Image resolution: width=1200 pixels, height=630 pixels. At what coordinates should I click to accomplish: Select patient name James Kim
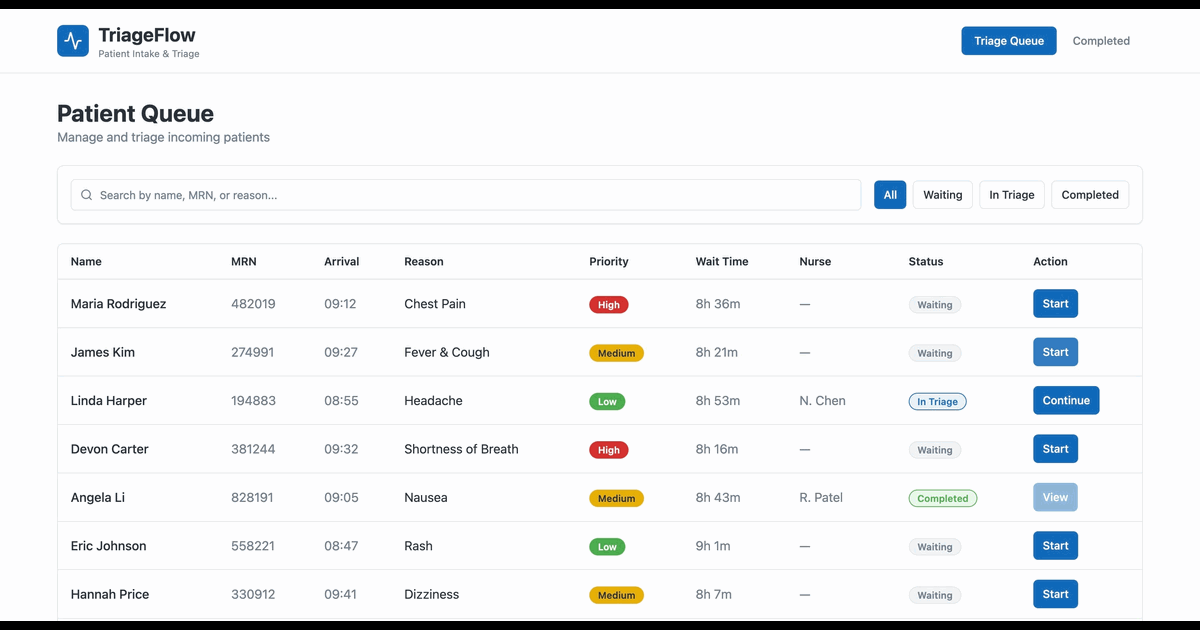(x=103, y=352)
